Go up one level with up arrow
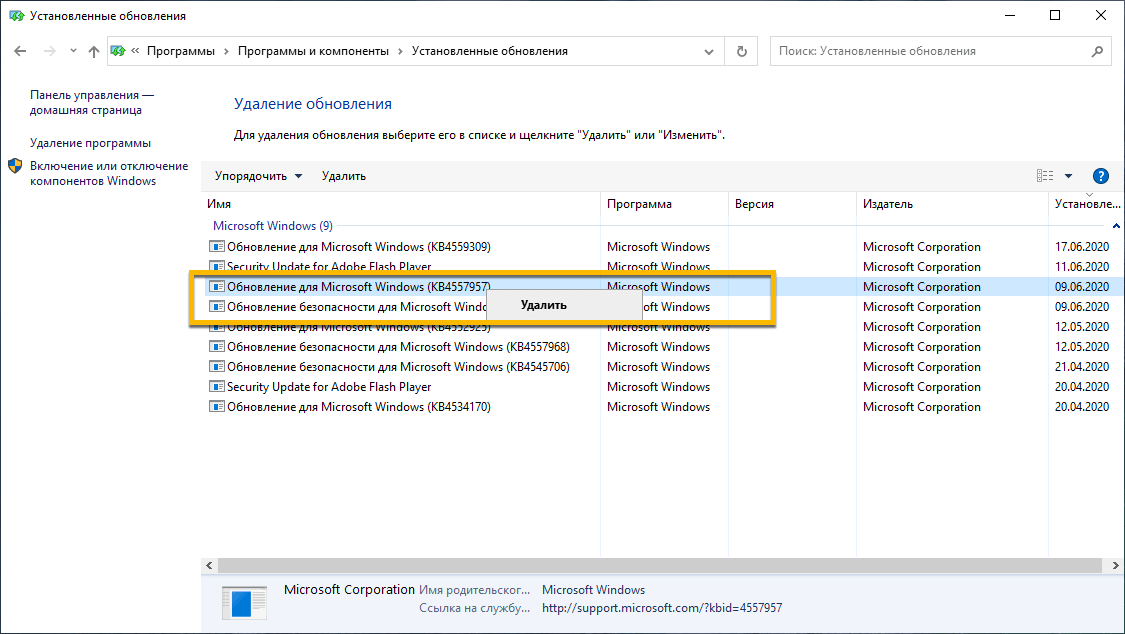 (94, 51)
